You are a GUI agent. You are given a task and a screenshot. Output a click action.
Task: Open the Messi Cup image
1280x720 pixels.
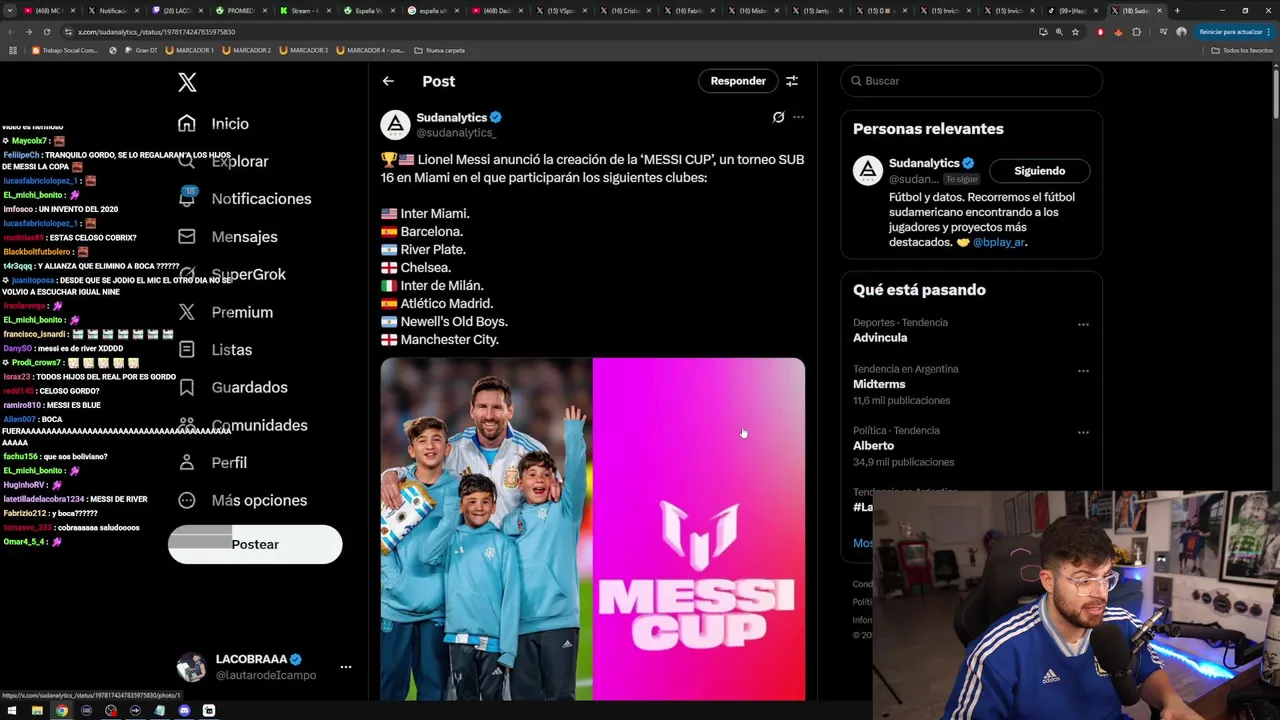(x=592, y=530)
